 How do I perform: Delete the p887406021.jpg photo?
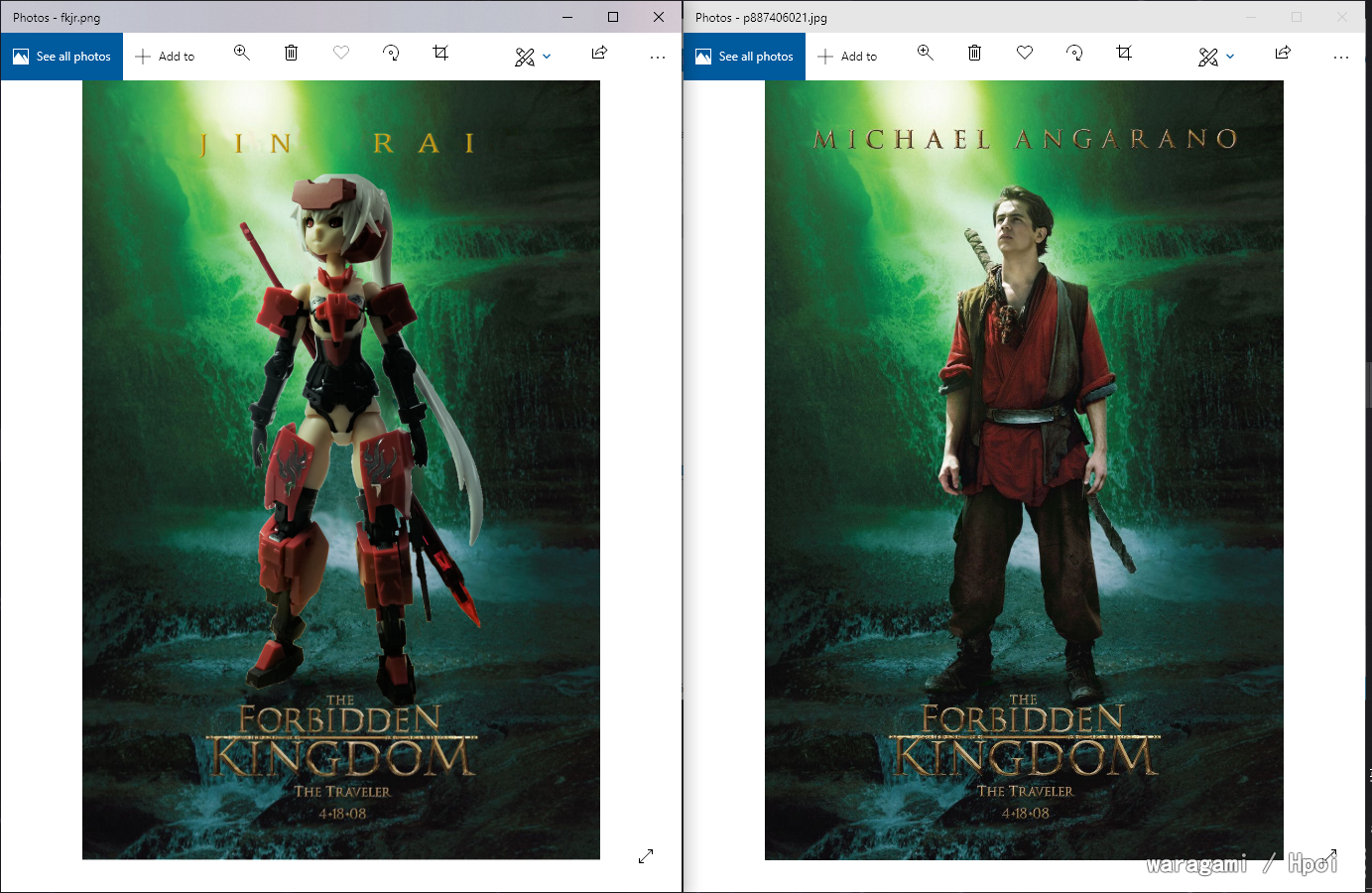(974, 54)
